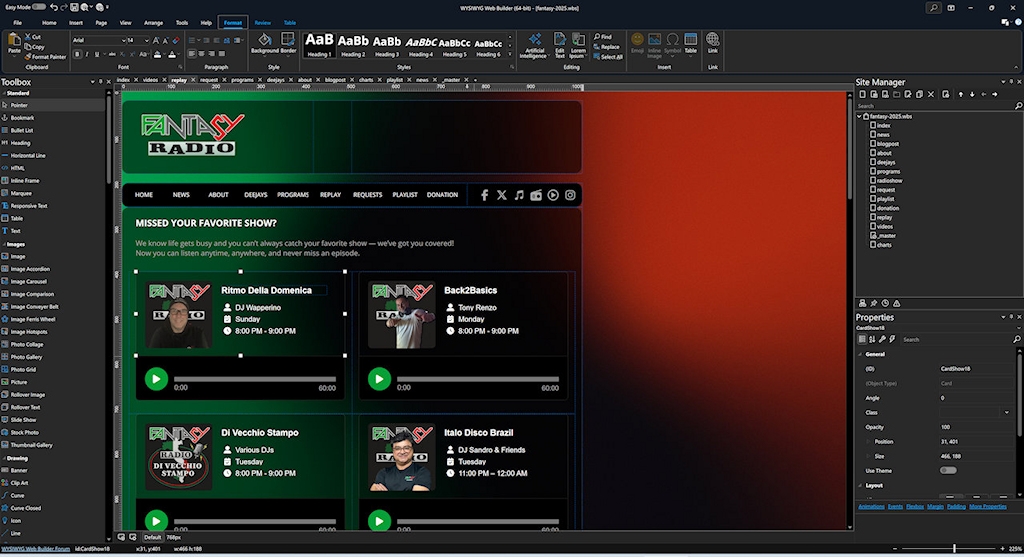Collapse the Layout section in Properties
Screen dimensions: 1024x557
click(860, 486)
